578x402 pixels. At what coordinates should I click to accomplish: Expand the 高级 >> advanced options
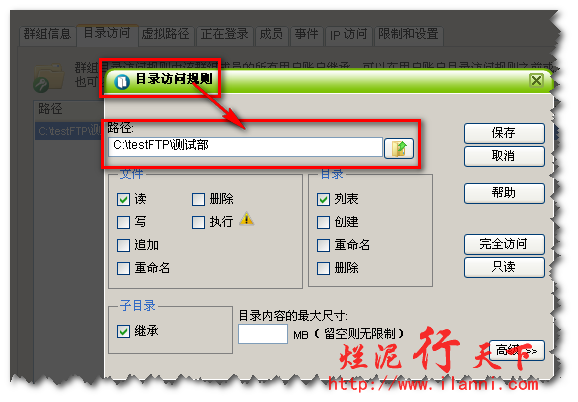click(517, 350)
